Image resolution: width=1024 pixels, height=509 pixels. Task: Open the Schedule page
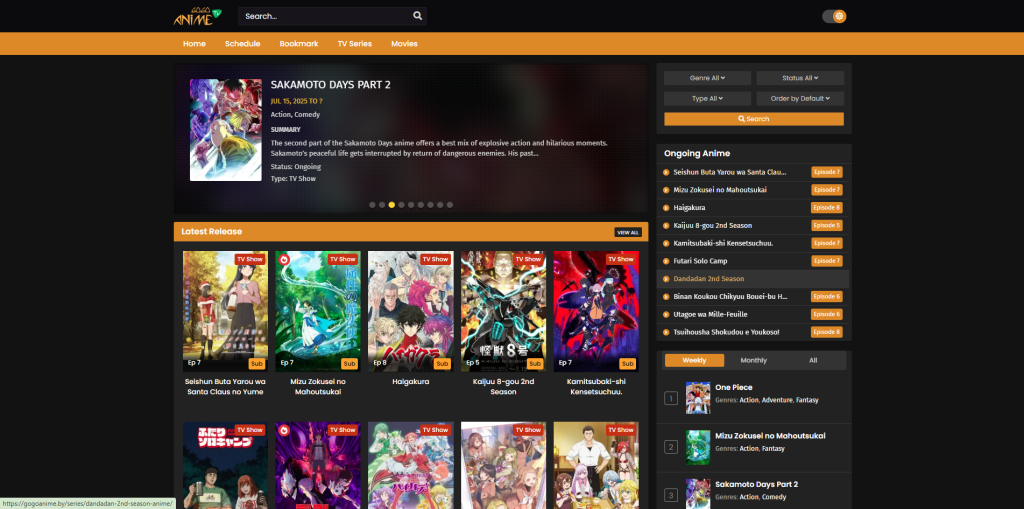click(x=242, y=44)
